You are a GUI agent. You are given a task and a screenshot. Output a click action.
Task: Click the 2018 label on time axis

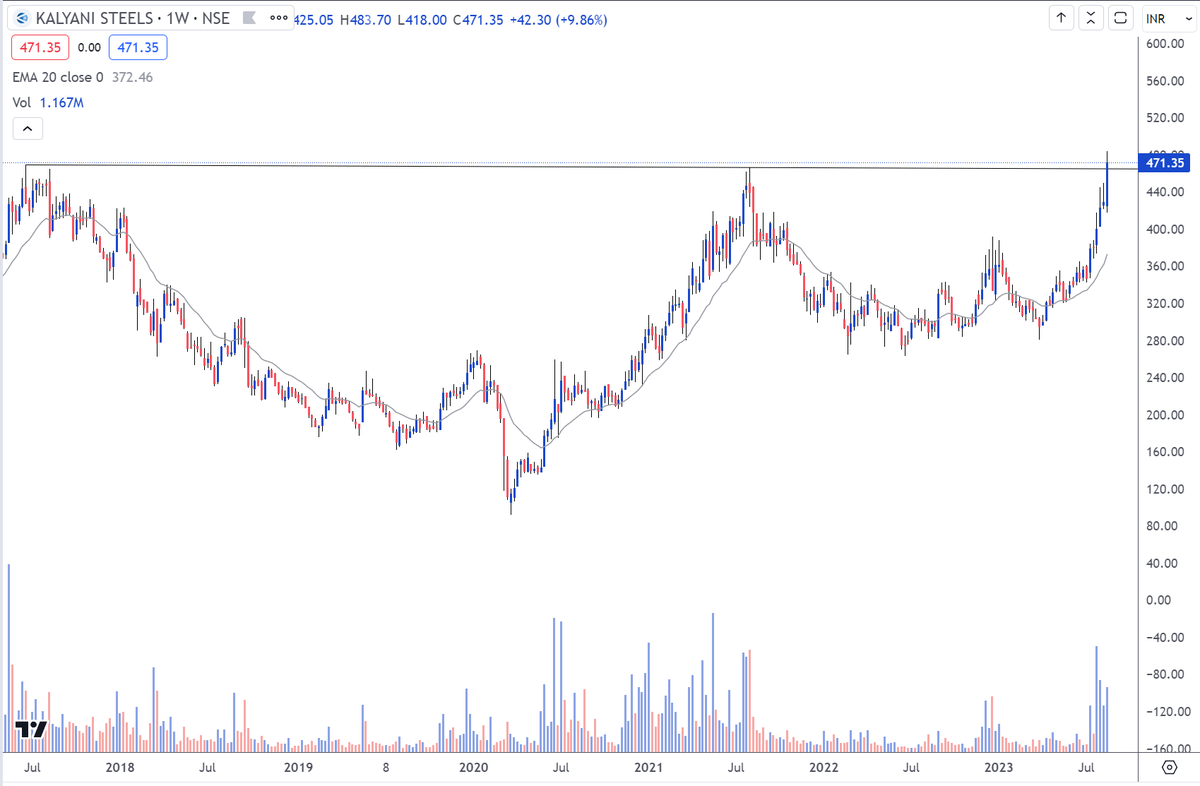point(120,768)
